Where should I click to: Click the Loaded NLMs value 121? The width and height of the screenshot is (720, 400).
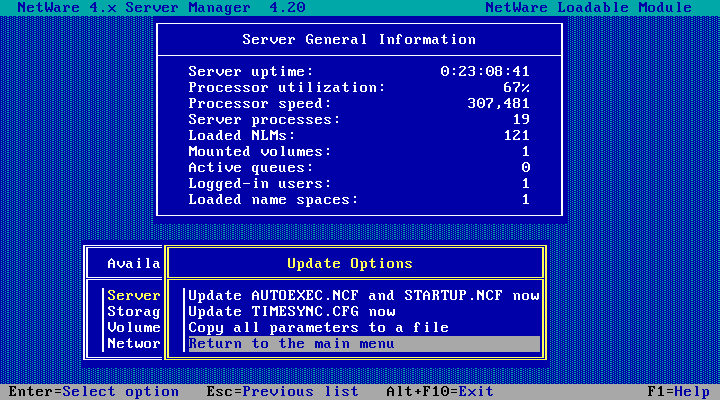click(516, 135)
